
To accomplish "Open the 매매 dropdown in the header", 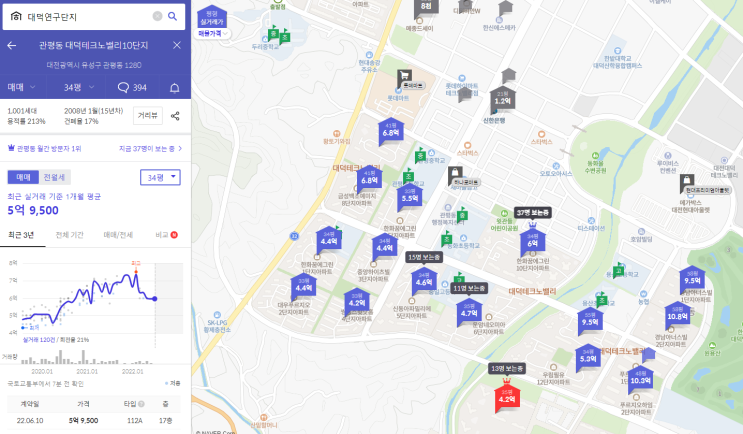I will pos(22,87).
